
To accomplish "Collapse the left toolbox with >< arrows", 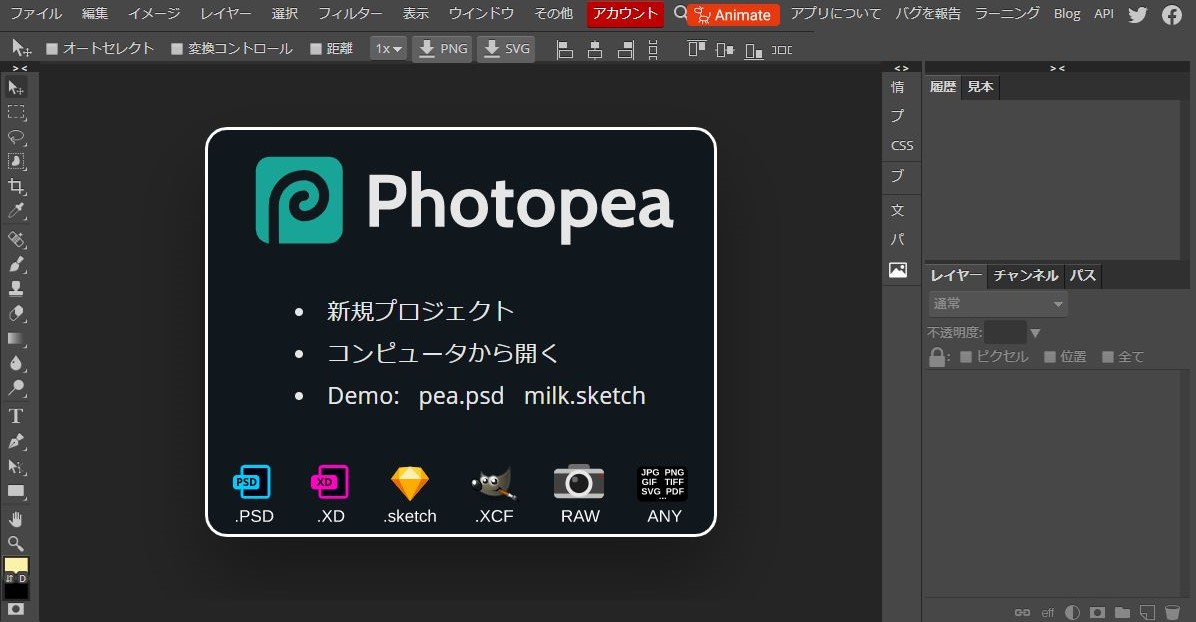I will tap(20, 69).
